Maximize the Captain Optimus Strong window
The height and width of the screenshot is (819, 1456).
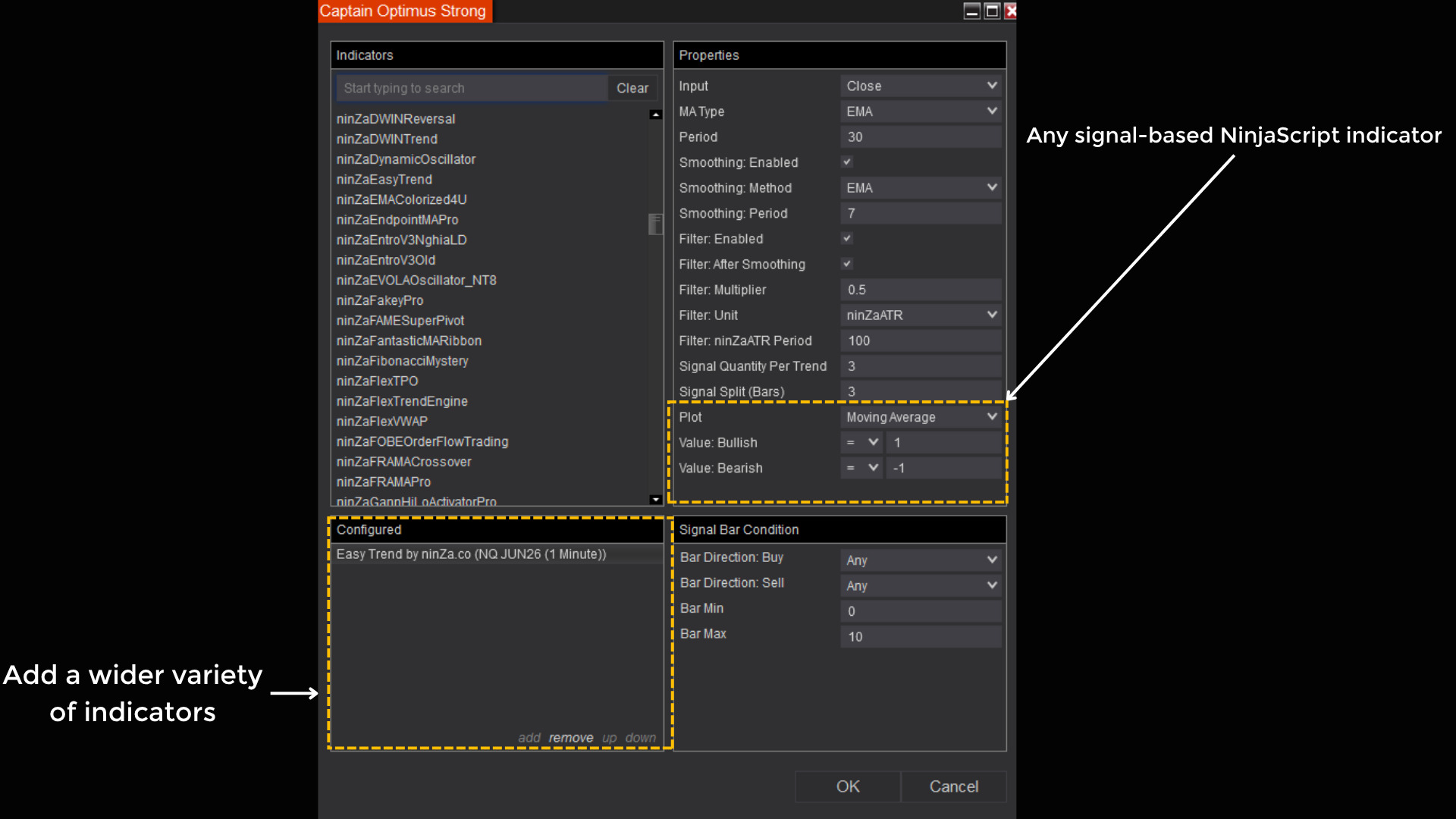click(992, 11)
